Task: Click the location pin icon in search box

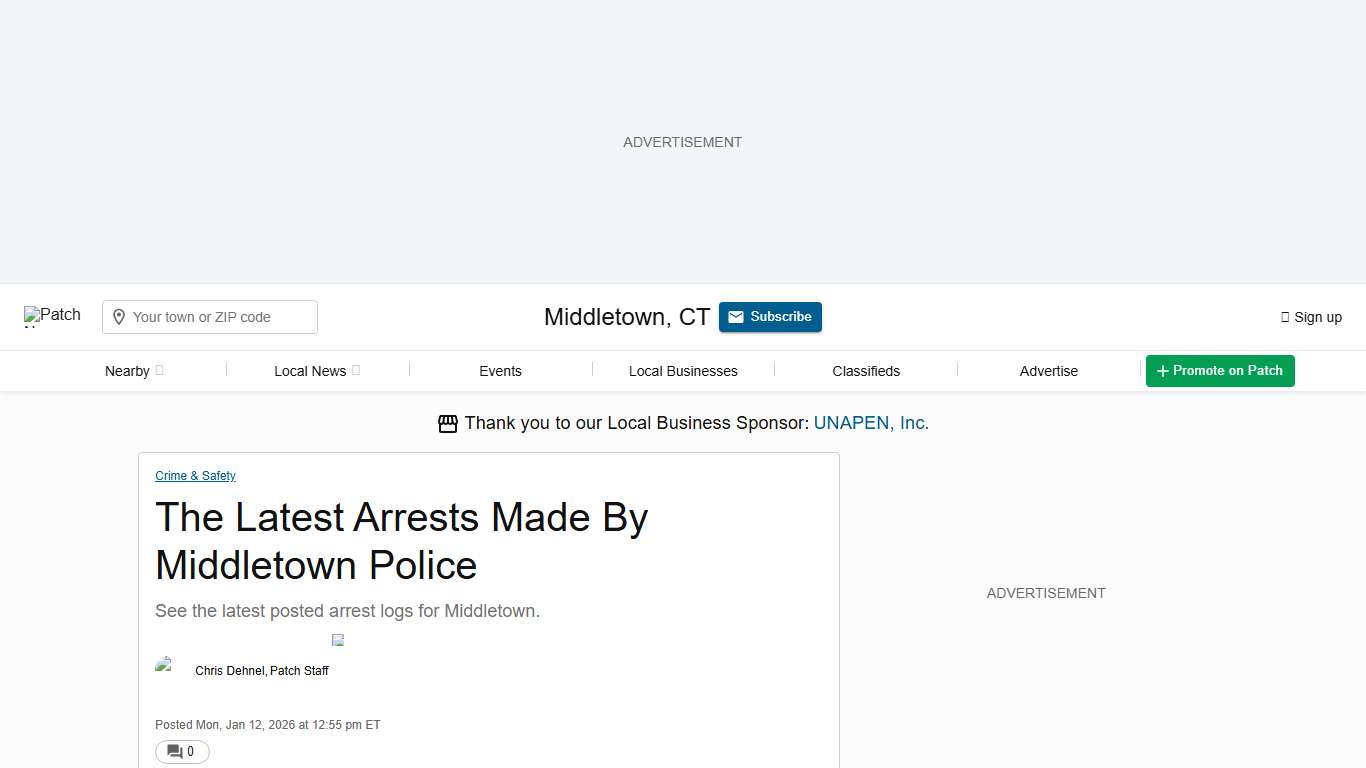Action: pyautogui.click(x=119, y=316)
